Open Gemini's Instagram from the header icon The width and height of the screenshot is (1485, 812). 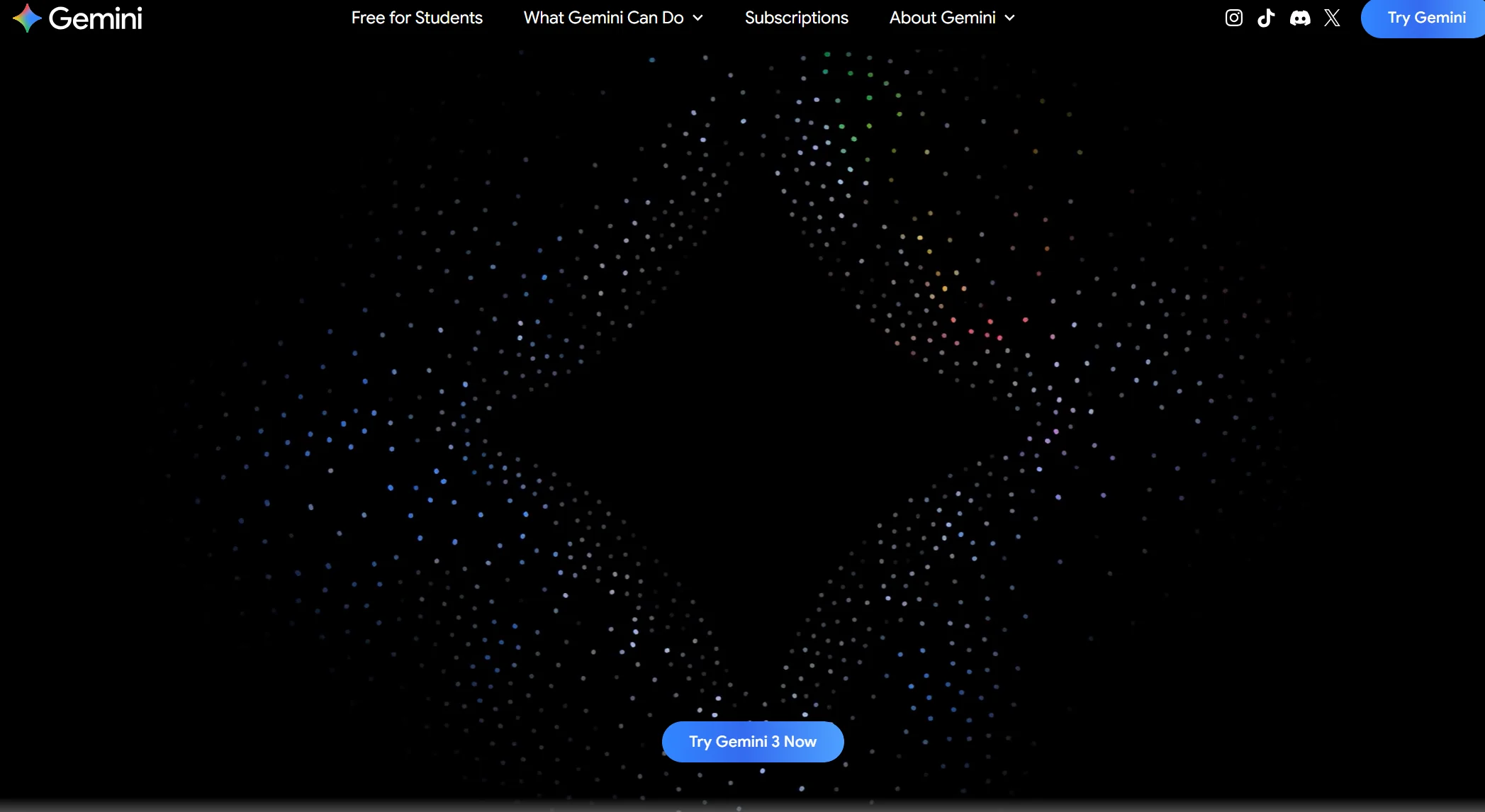[1233, 18]
